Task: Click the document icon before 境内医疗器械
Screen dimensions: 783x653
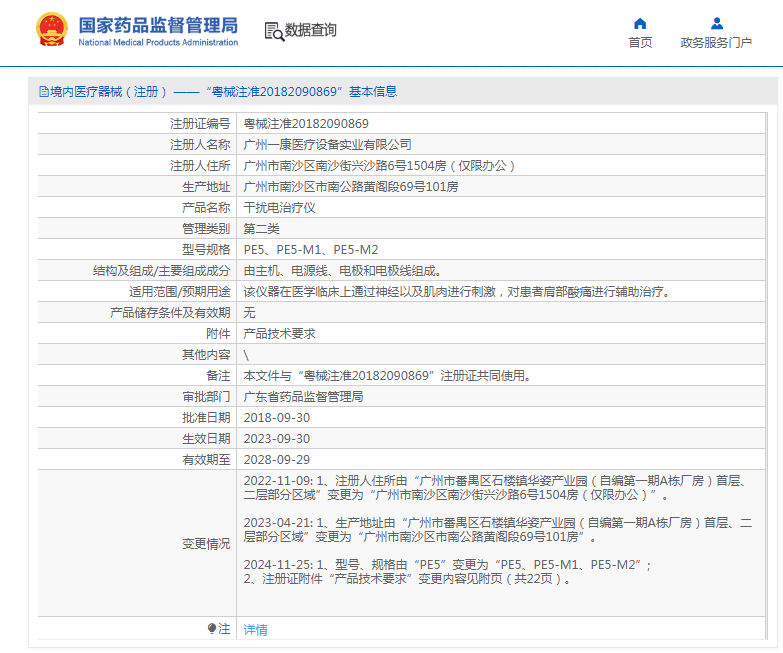Action: [43, 92]
